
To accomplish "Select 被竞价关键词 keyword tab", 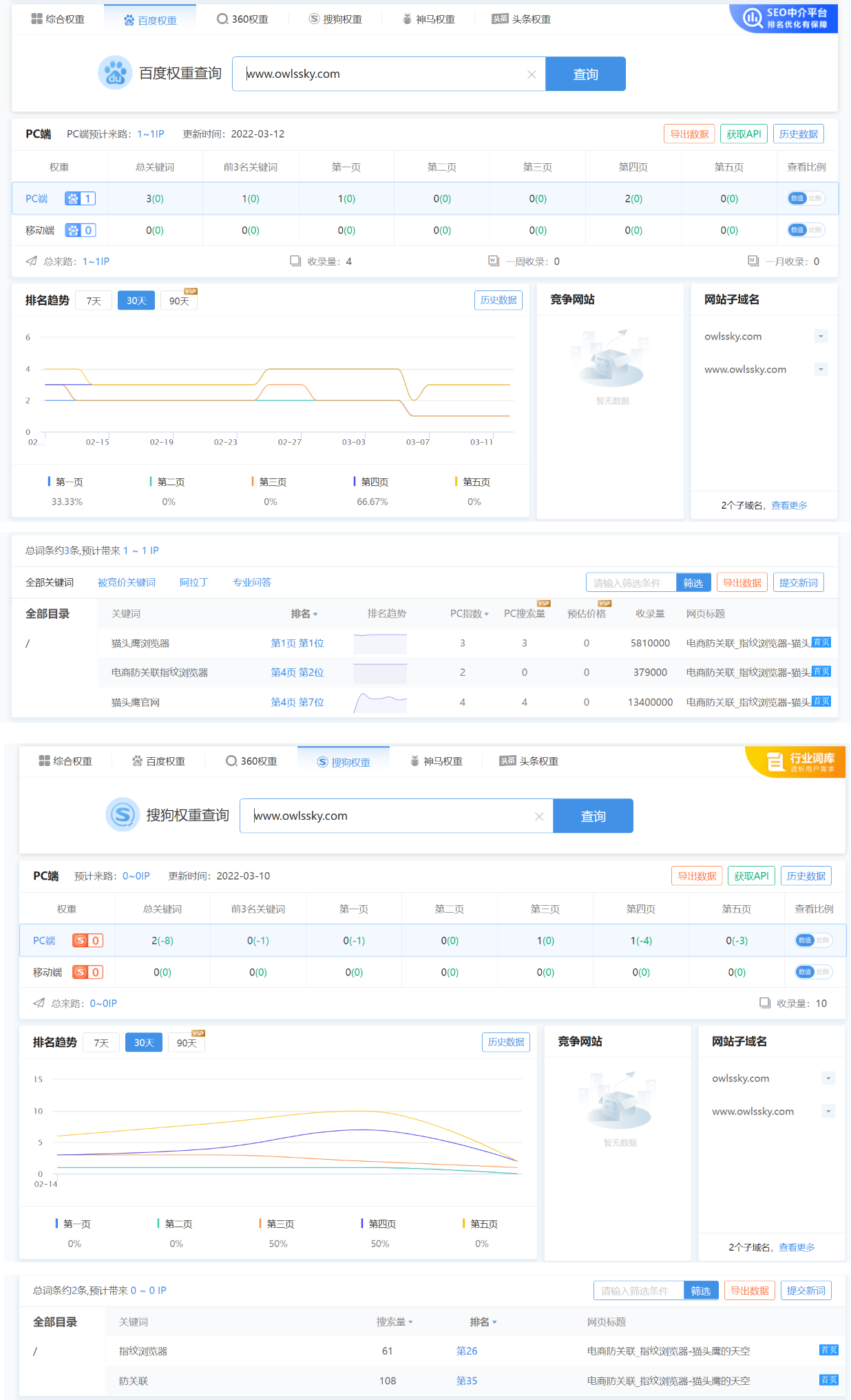I will 127,582.
